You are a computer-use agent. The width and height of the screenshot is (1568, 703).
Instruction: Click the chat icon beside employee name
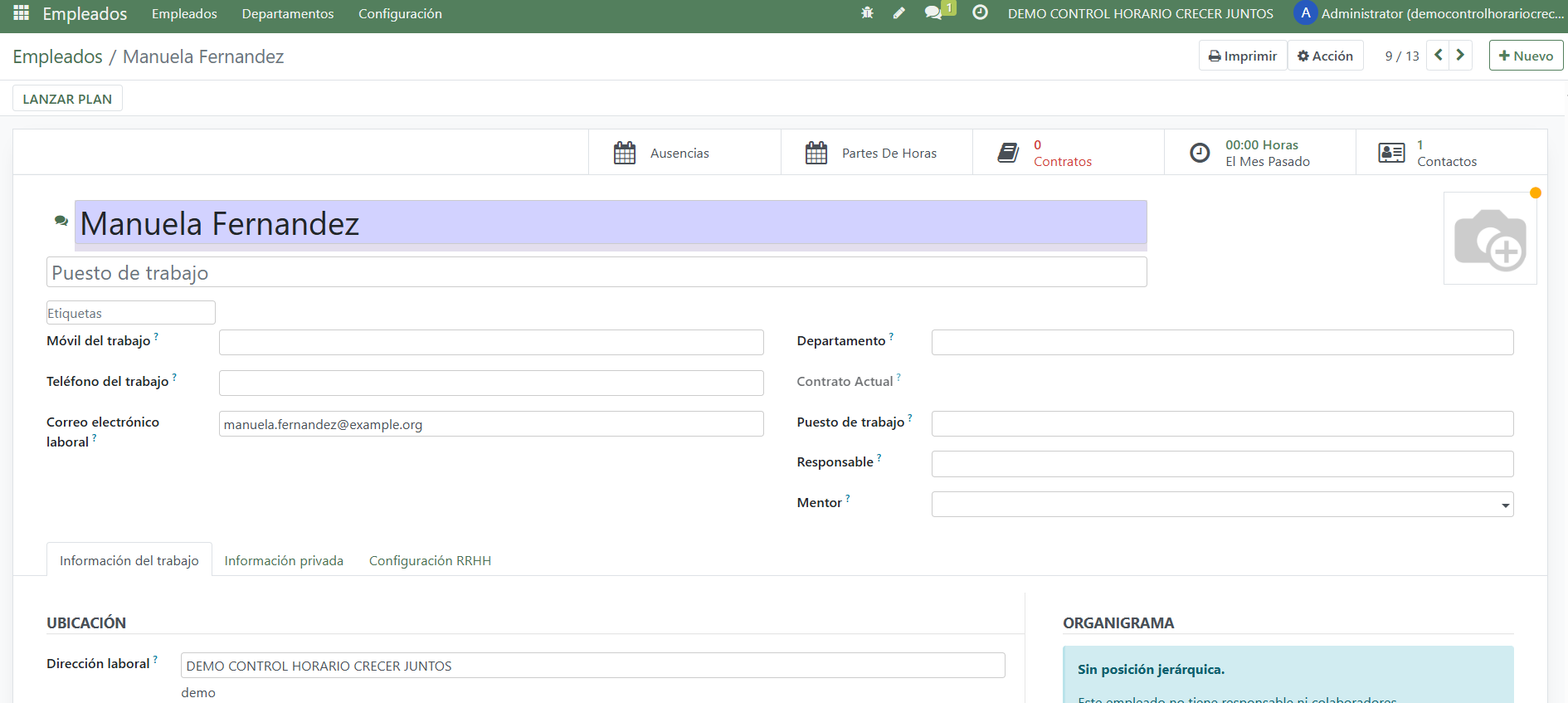click(x=61, y=221)
